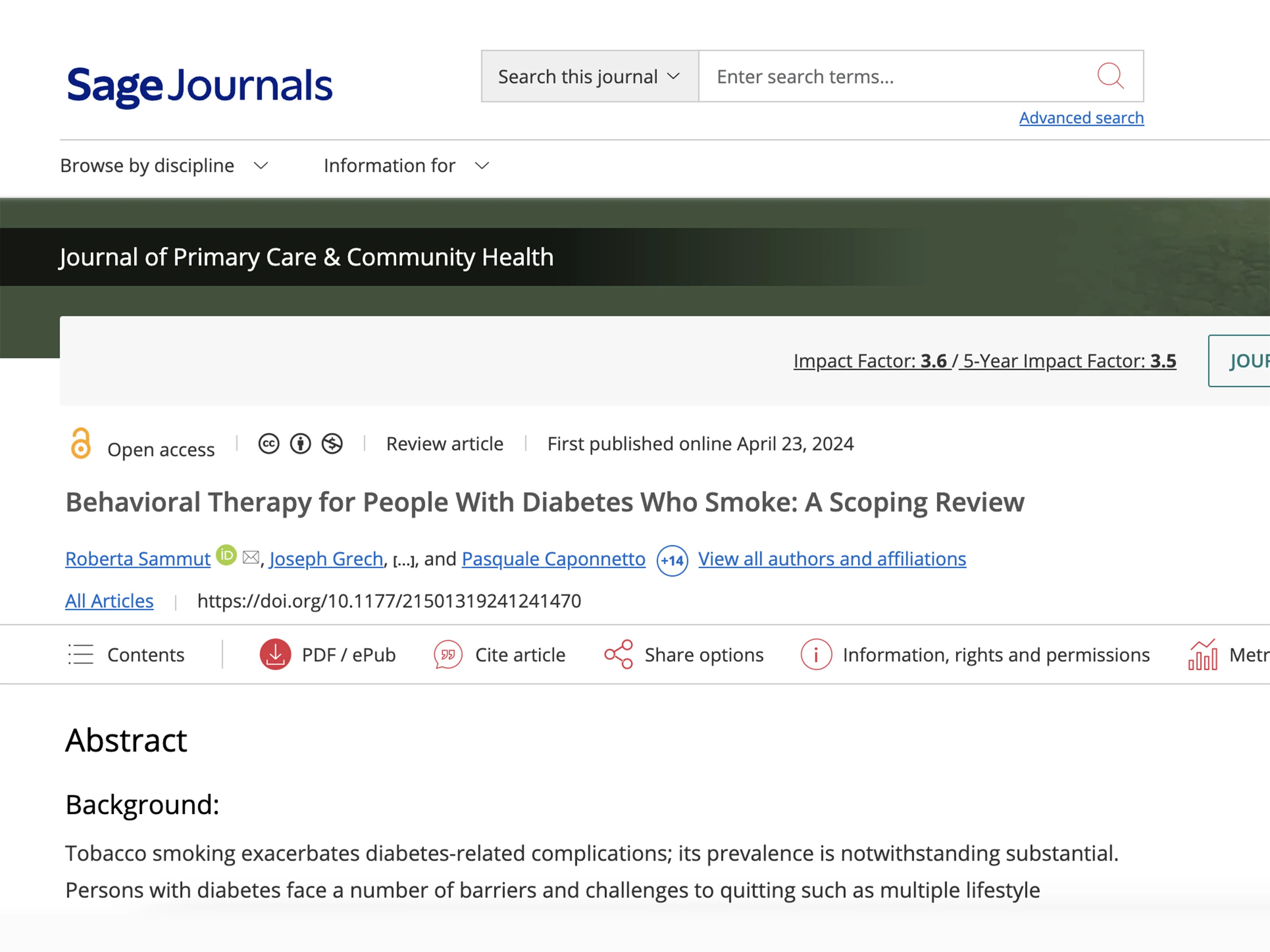
Task: Click the Contents list icon
Action: (x=81, y=654)
